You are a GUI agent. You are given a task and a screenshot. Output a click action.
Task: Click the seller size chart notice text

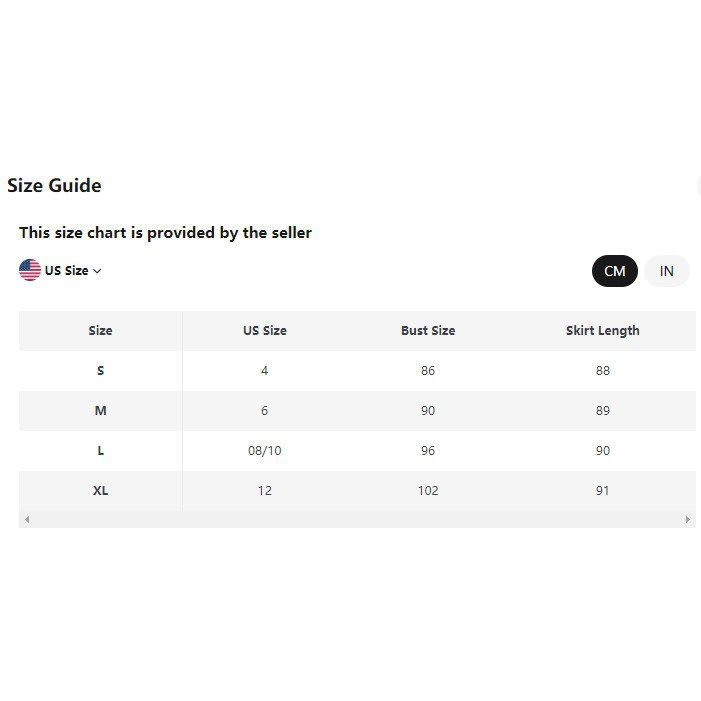coord(165,233)
